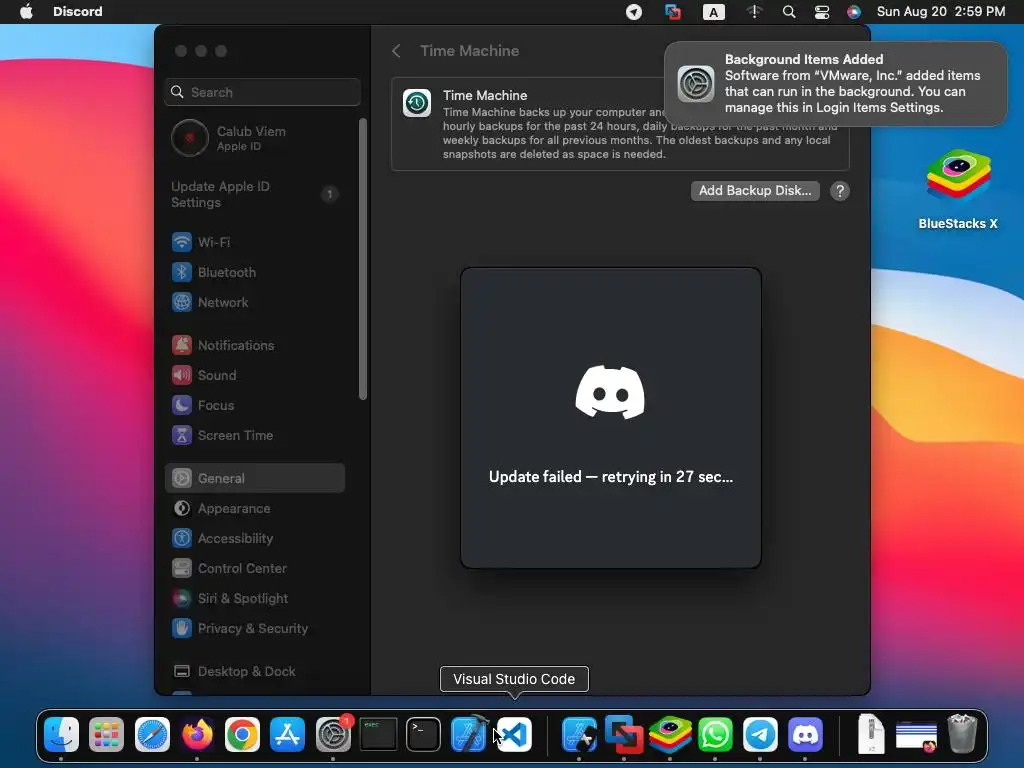1024x768 pixels.
Task: Launch Safari from the Dock
Action: point(152,735)
